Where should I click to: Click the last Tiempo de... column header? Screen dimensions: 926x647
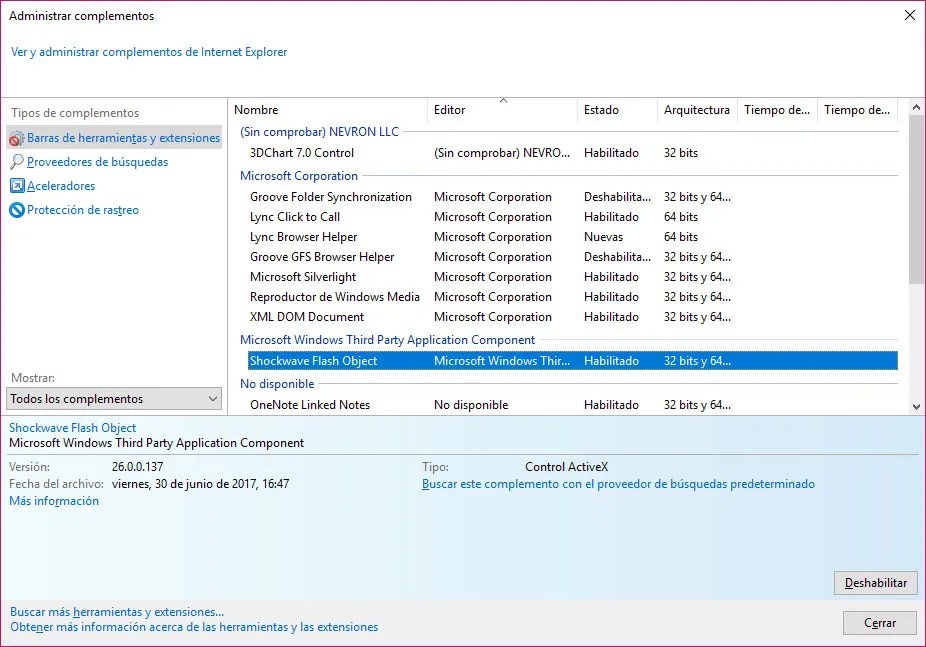pyautogui.click(x=857, y=110)
